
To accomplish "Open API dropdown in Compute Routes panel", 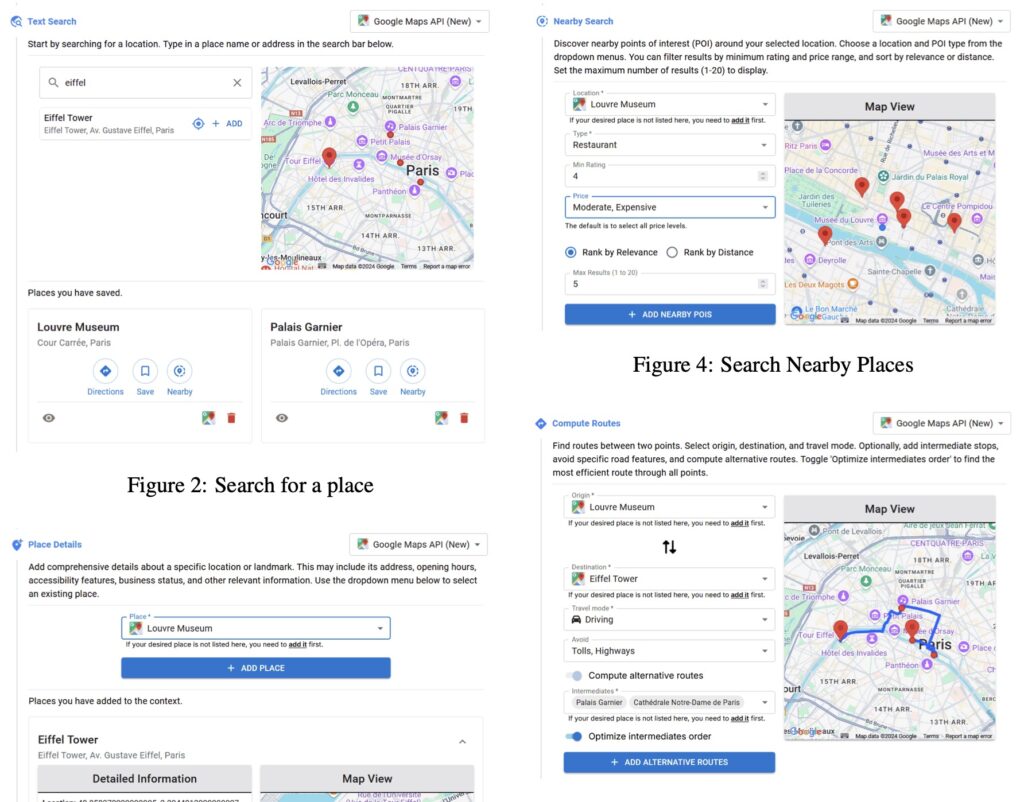I will click(942, 423).
